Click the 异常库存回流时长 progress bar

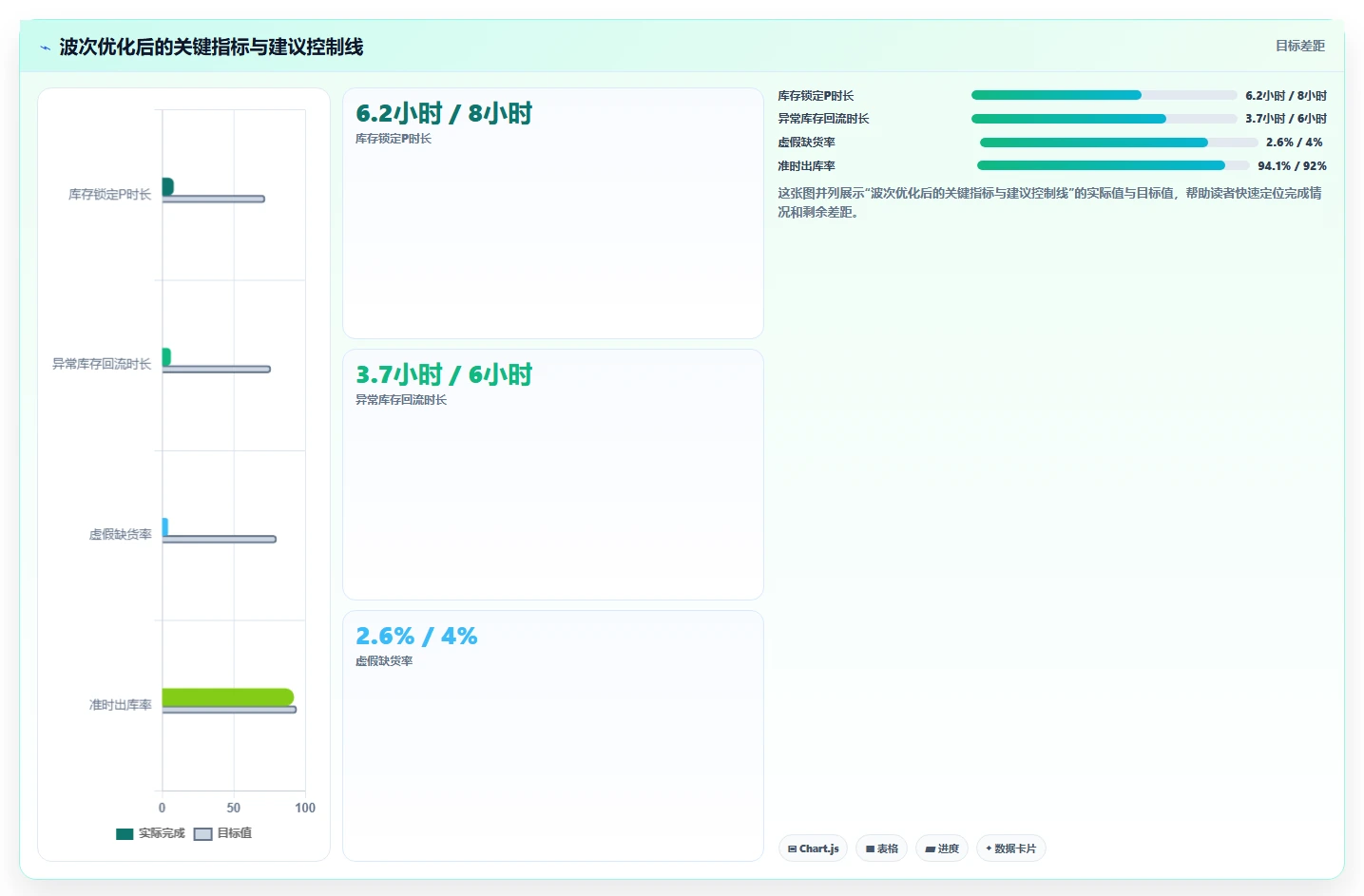click(x=1104, y=119)
